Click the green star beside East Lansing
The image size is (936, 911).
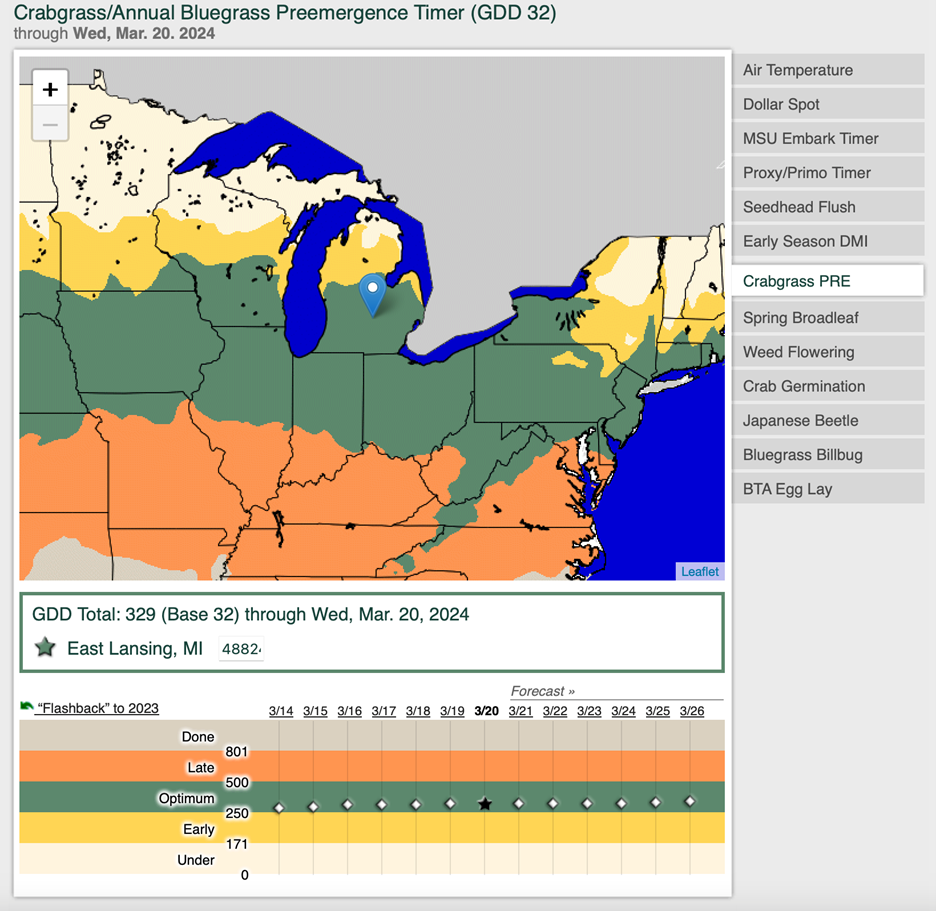[x=45, y=648]
